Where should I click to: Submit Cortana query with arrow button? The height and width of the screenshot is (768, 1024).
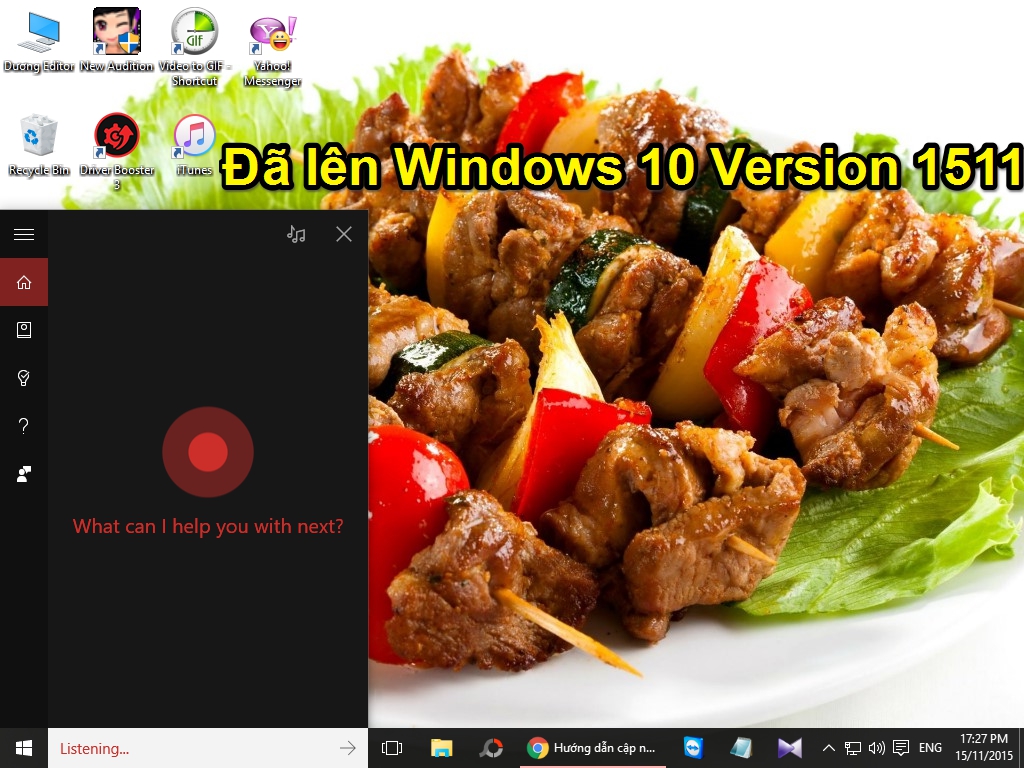coord(348,748)
